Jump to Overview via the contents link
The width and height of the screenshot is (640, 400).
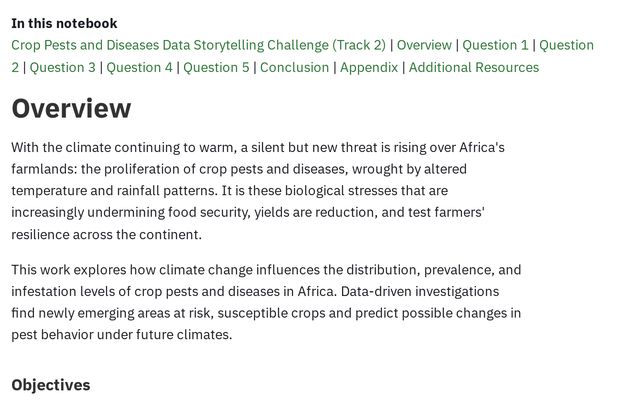(x=424, y=45)
